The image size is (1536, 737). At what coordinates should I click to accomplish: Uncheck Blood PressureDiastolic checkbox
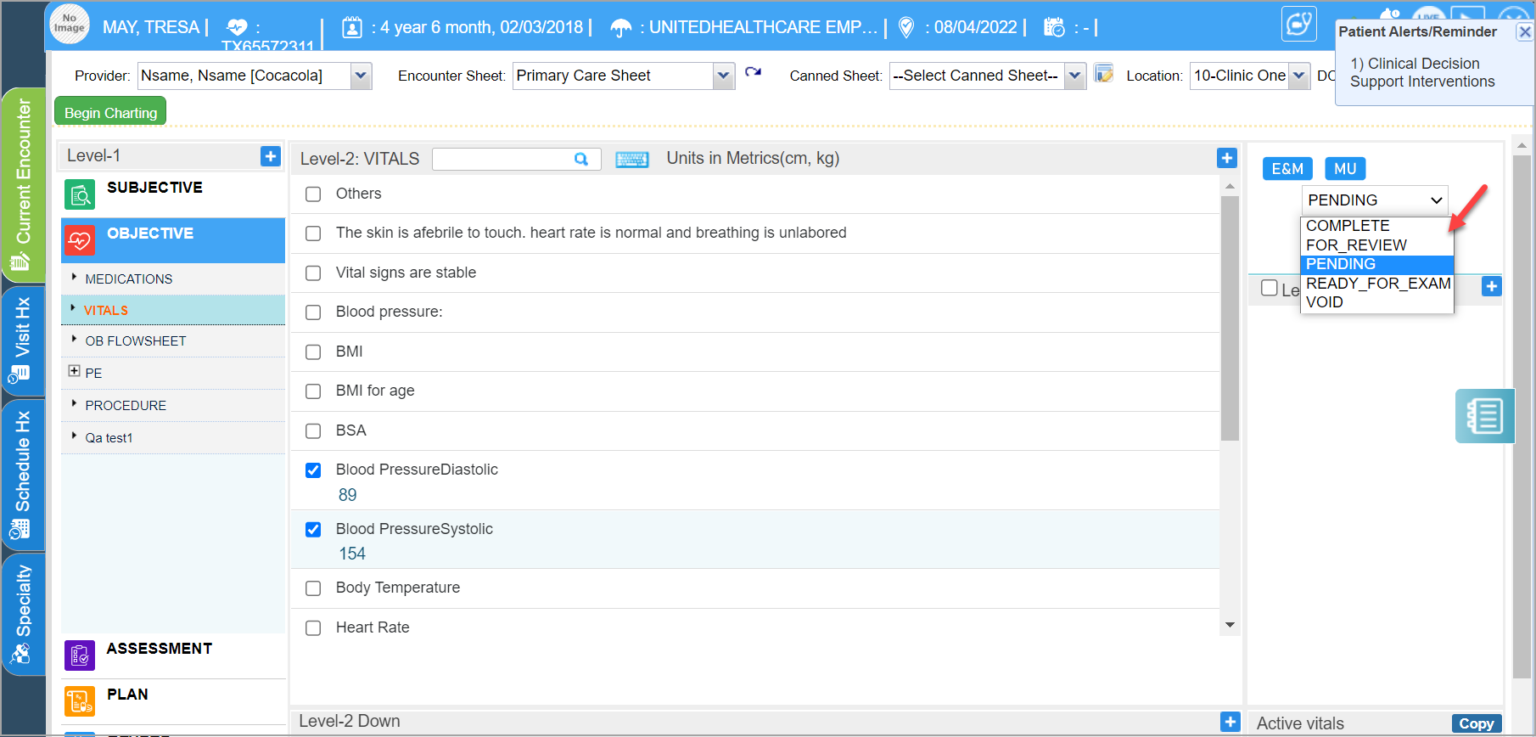click(x=313, y=470)
